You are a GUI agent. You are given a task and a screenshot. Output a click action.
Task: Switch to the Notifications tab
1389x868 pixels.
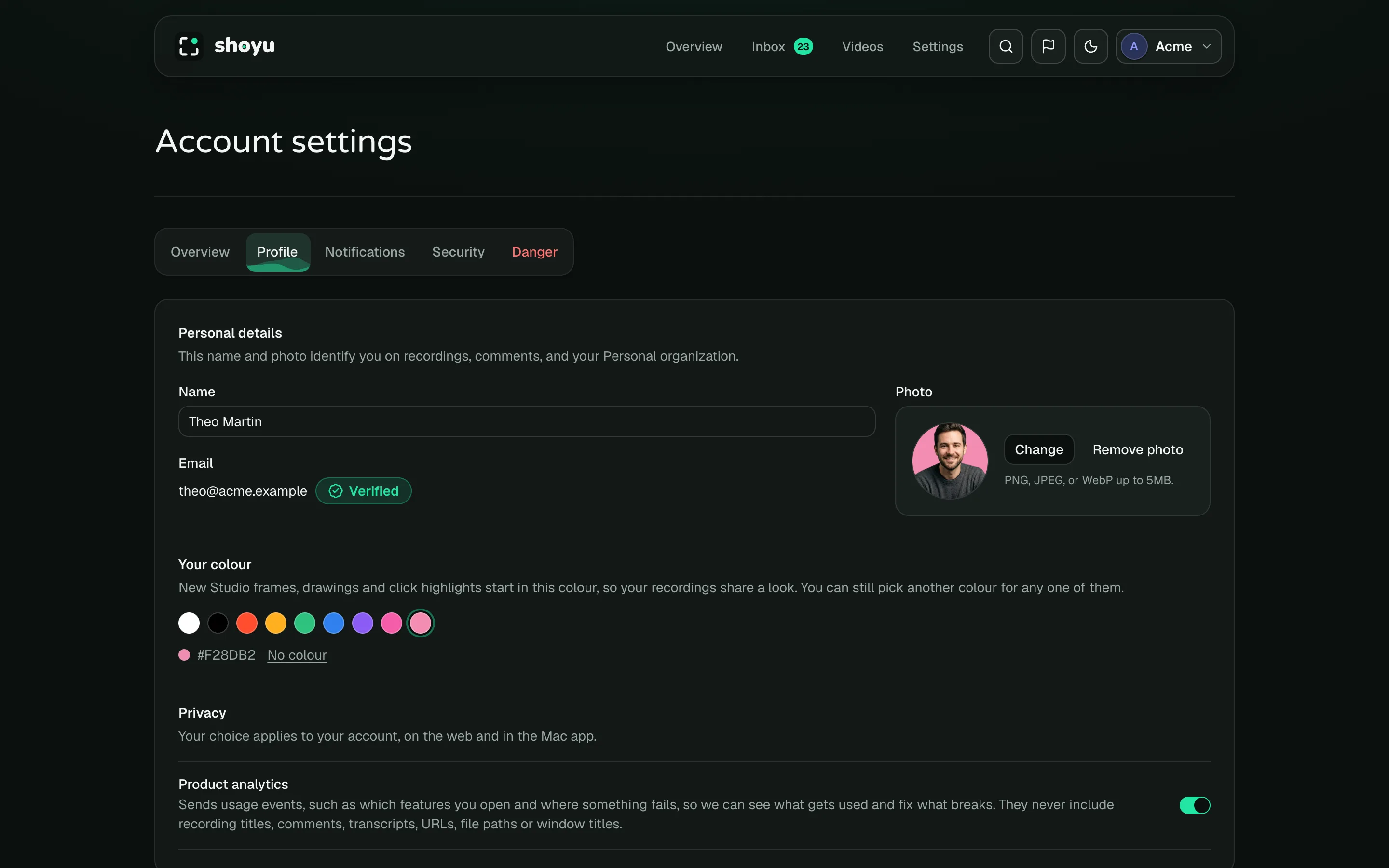pyautogui.click(x=365, y=252)
